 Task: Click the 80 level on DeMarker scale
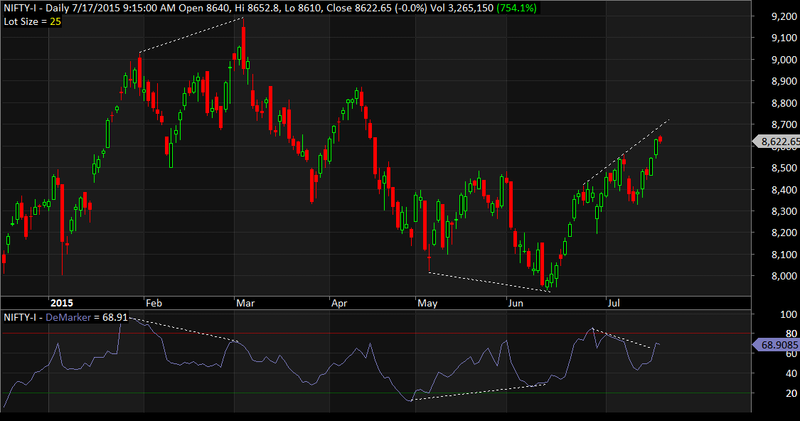(791, 334)
